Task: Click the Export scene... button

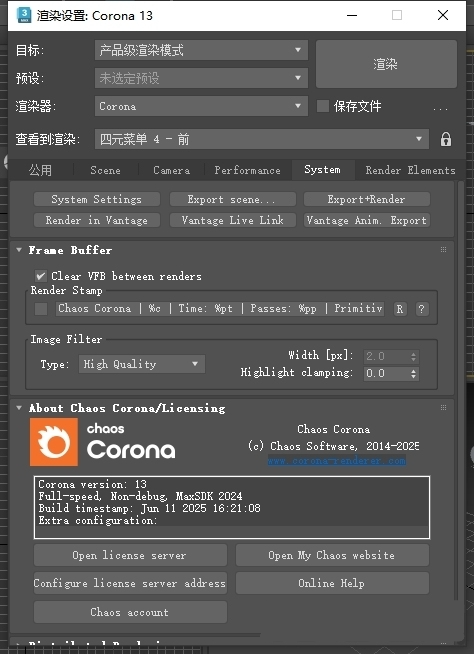Action: click(x=232, y=199)
